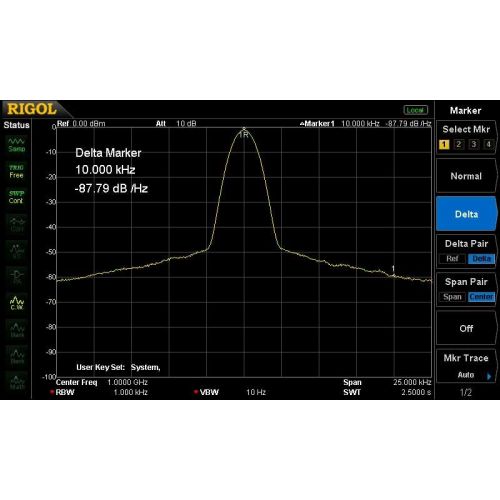Set Span Pair to Span
500x500 pixels.
(x=452, y=297)
